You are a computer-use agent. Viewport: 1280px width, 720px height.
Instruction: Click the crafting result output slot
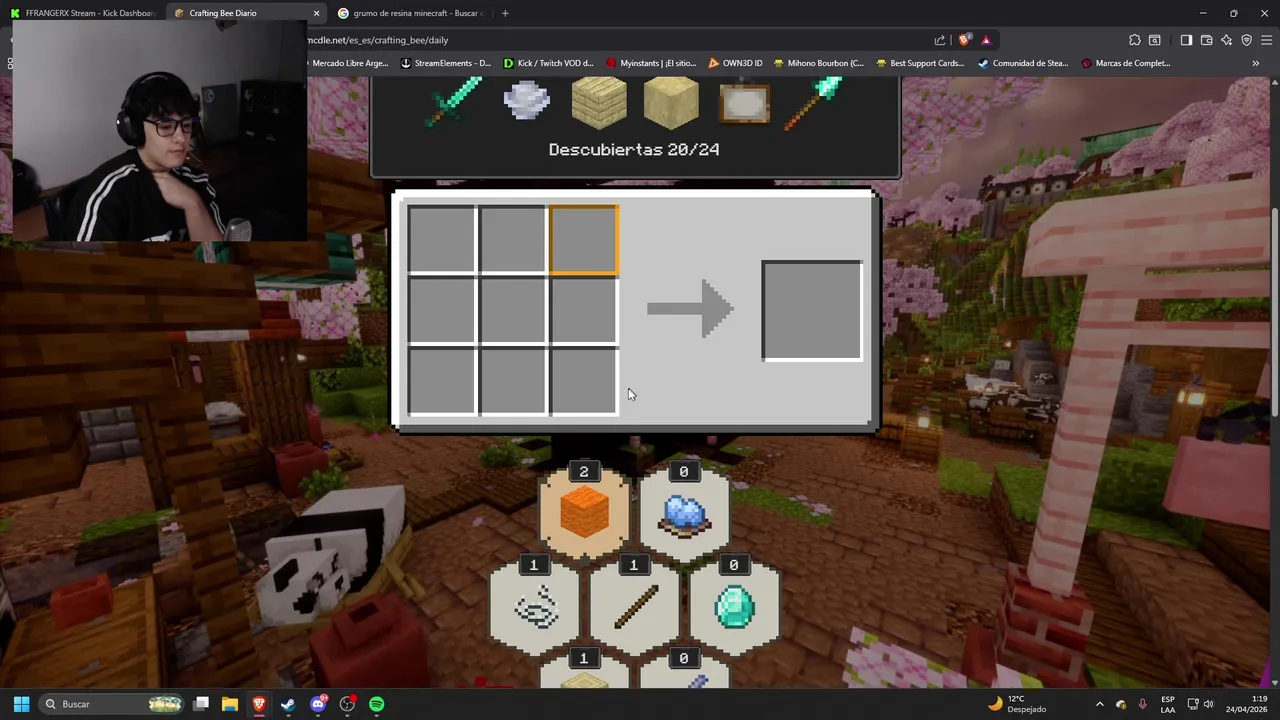click(x=811, y=310)
